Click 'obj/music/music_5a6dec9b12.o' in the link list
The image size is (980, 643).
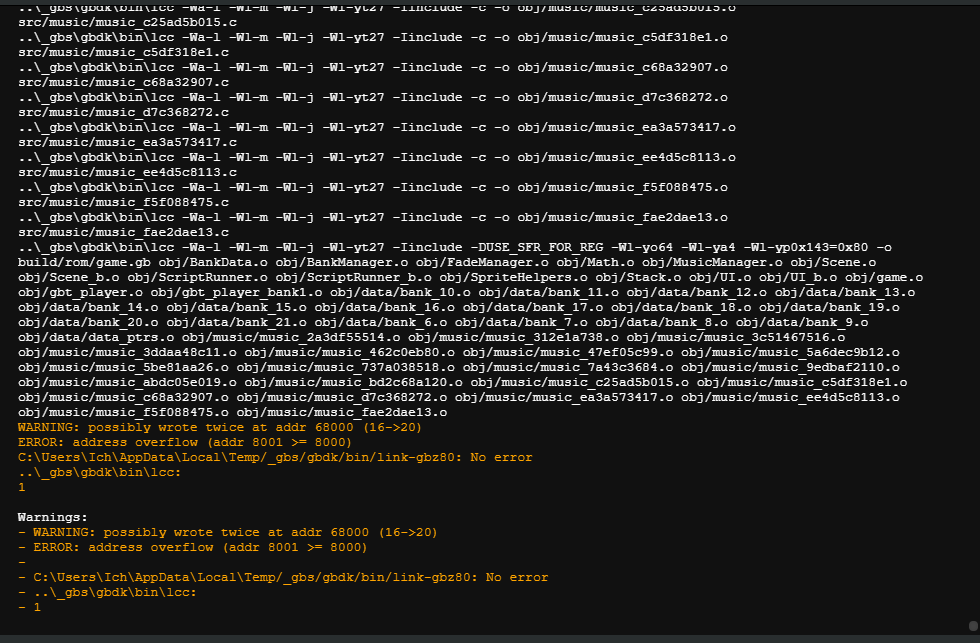click(x=791, y=352)
